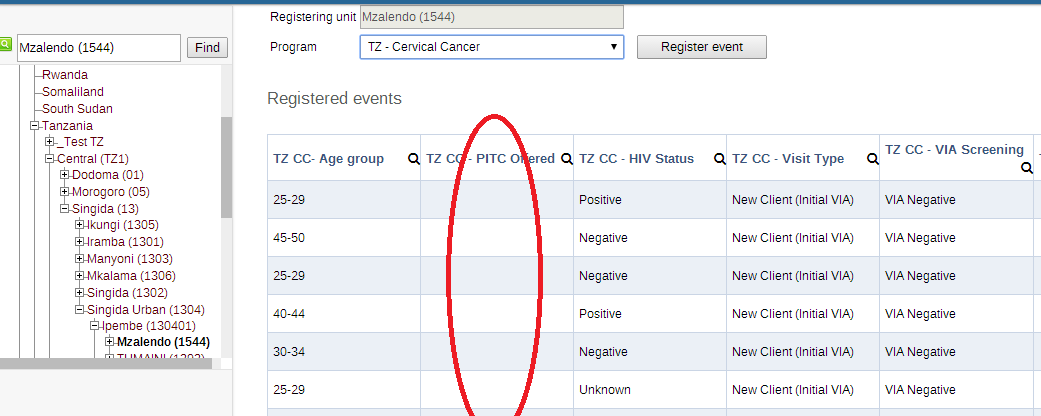This screenshot has width=1041, height=416.
Task: Expand the Dodoma (01) node
Action: click(x=65, y=176)
